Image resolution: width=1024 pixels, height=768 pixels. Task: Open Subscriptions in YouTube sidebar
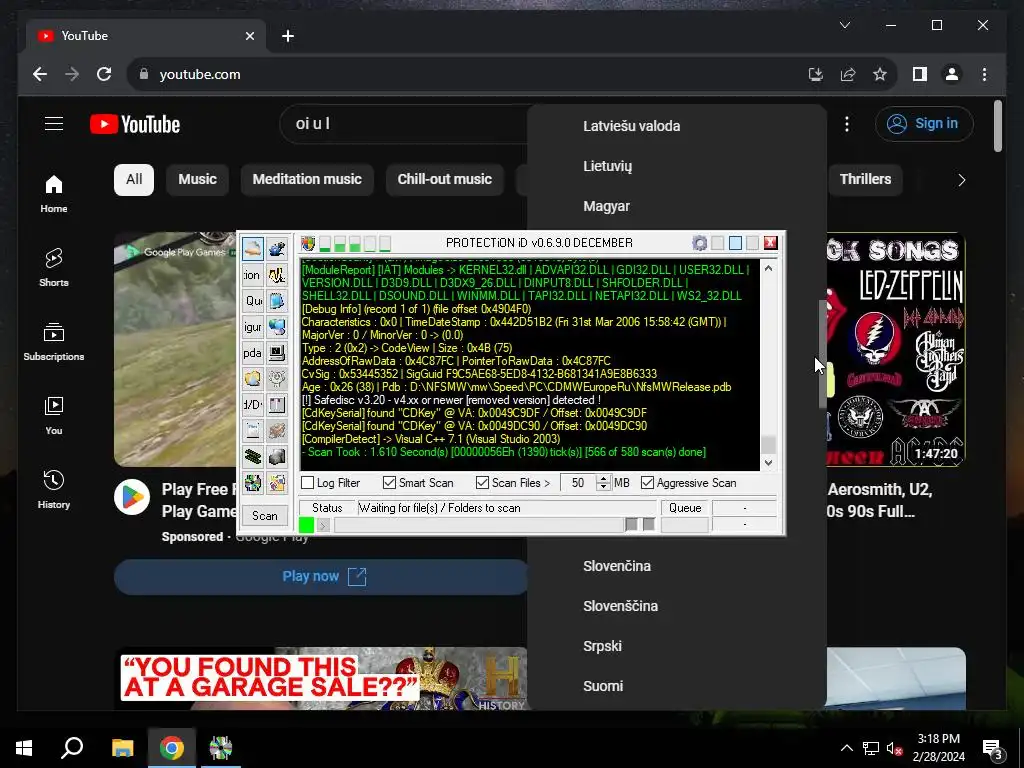tap(54, 341)
